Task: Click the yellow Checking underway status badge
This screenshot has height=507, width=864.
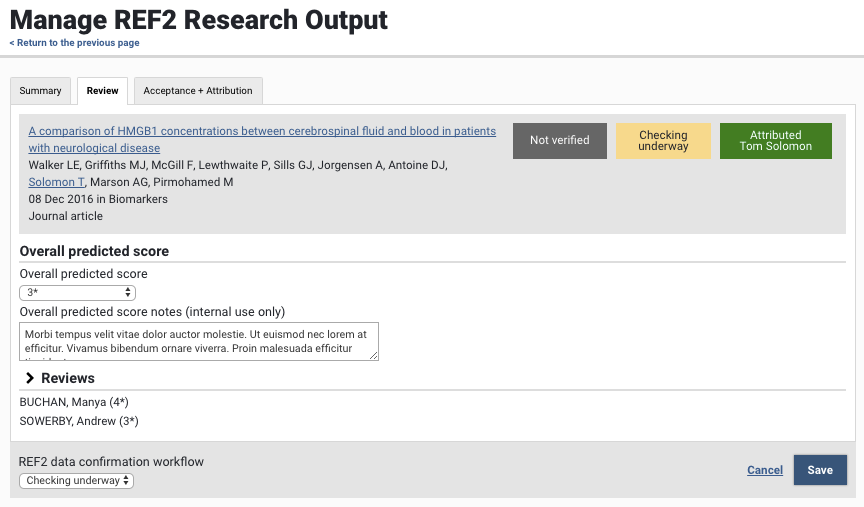Action: [x=663, y=141]
